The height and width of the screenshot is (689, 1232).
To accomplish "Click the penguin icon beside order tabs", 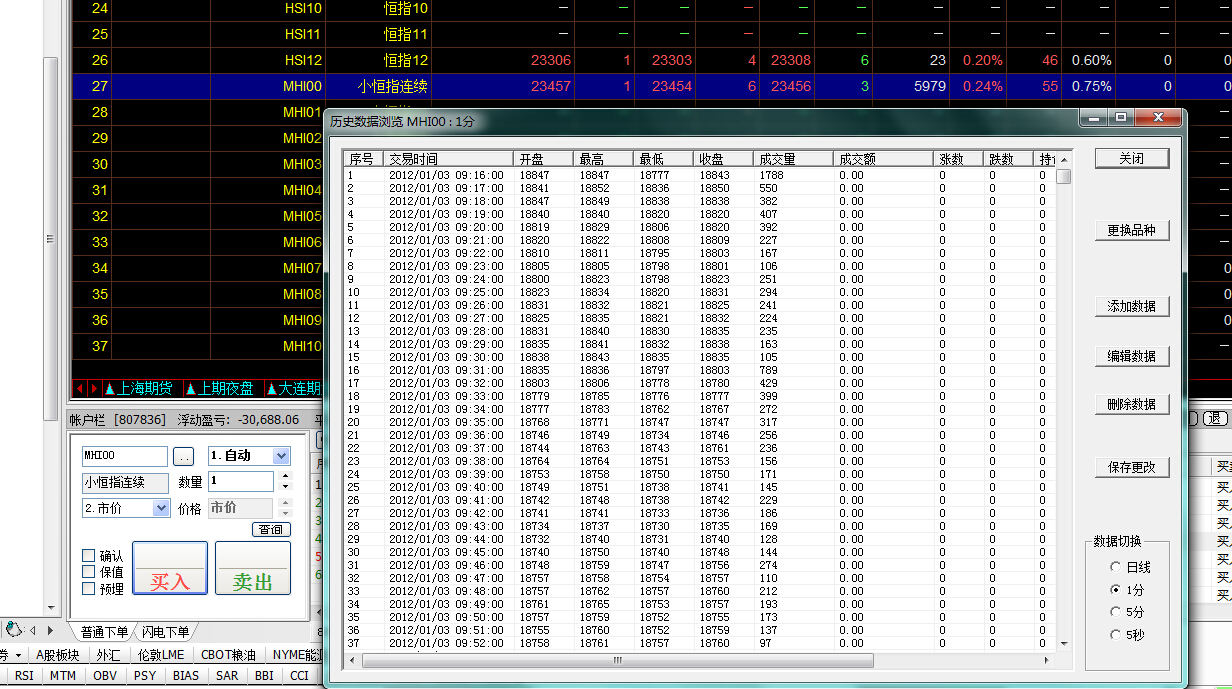I will pos(14,630).
